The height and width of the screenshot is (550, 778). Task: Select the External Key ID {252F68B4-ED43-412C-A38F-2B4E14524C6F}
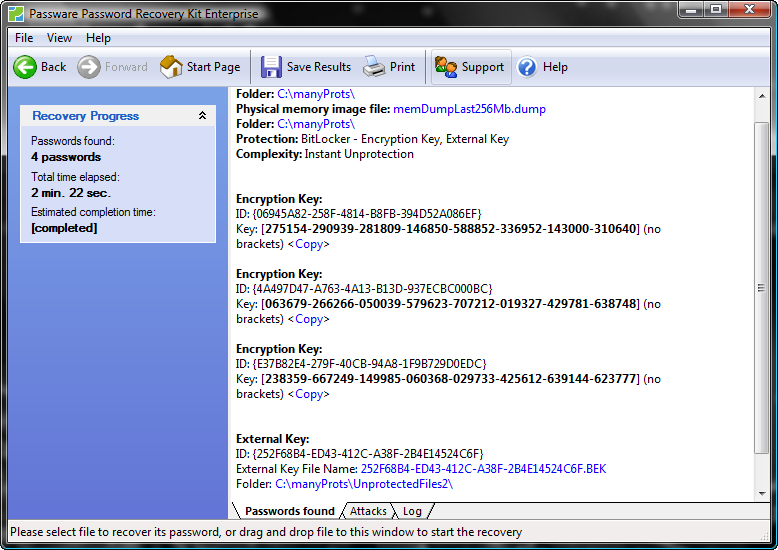[368, 454]
